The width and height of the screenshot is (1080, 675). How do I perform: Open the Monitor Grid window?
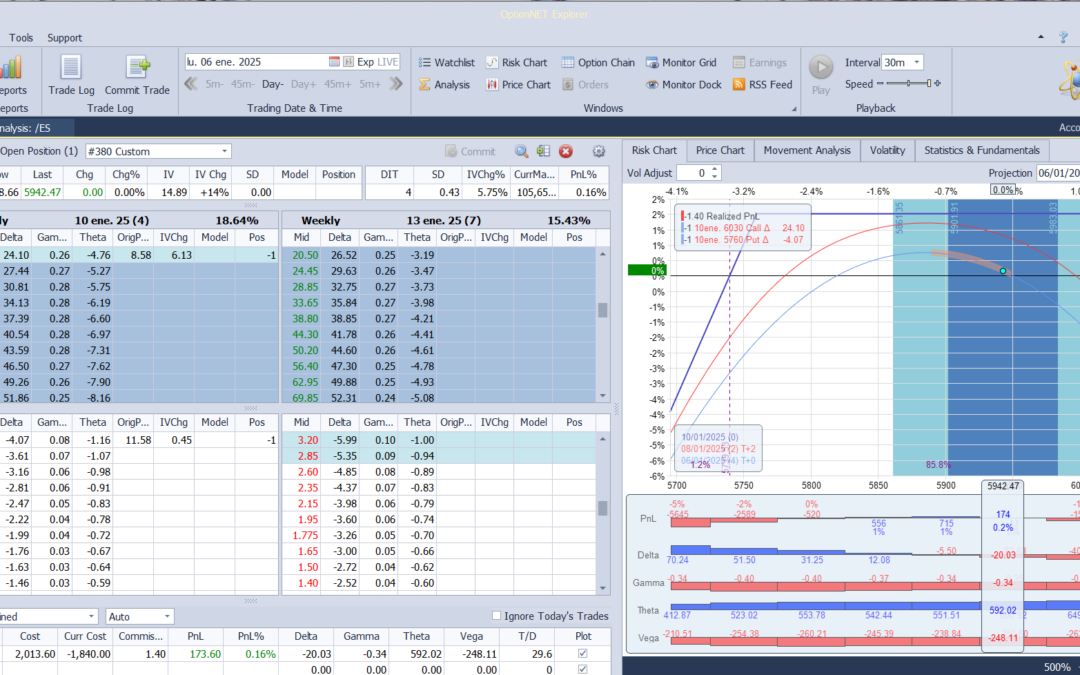point(683,62)
